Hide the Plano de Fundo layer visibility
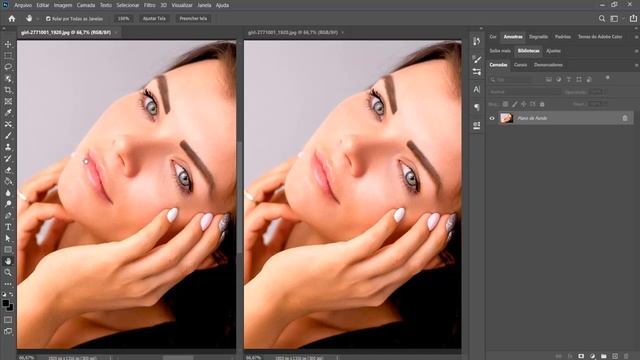 point(492,118)
